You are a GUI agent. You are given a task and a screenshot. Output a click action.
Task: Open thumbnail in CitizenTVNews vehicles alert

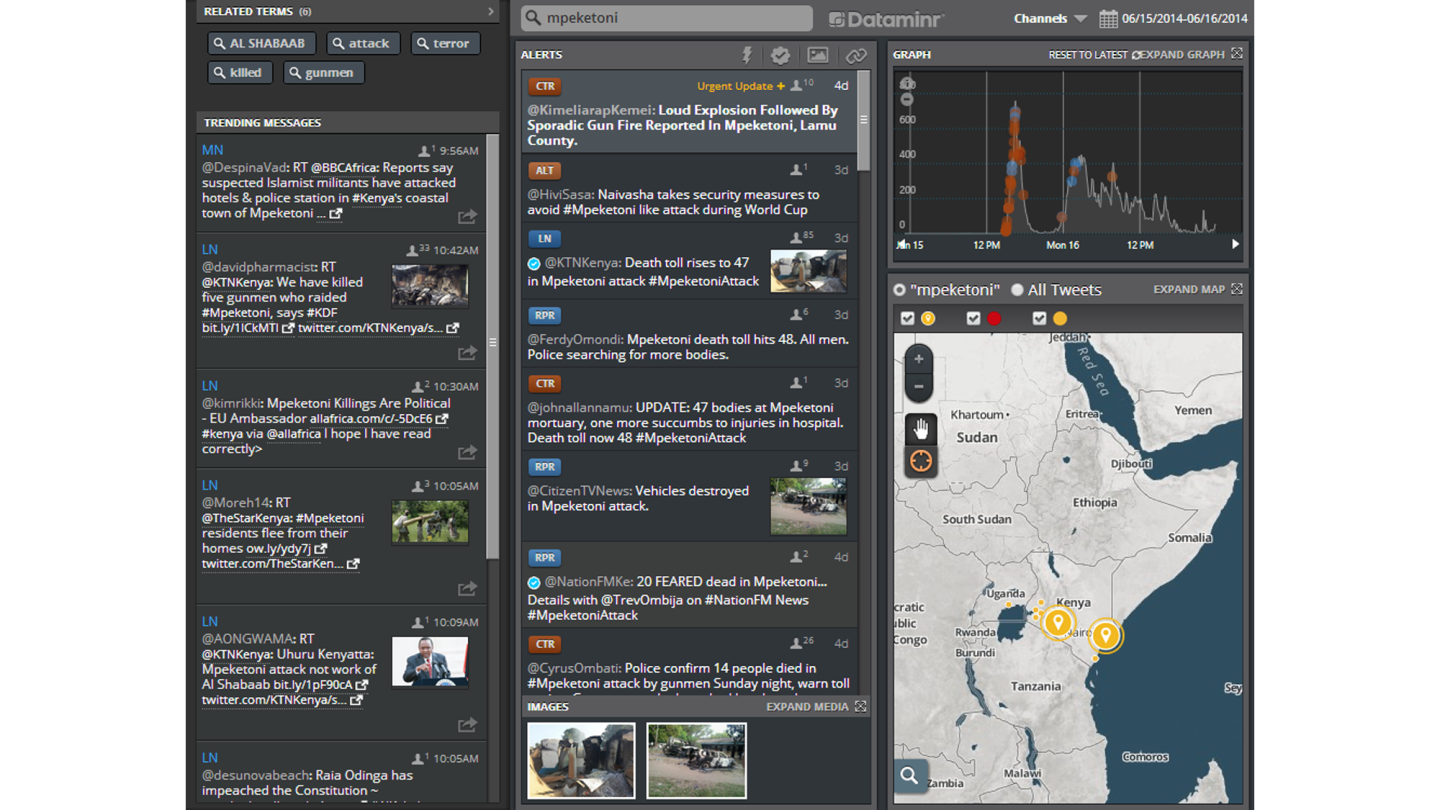[808, 506]
